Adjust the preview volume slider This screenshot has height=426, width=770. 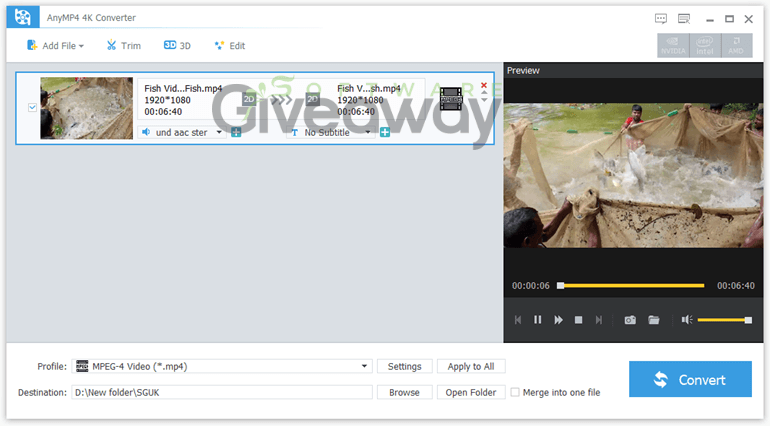pyautogui.click(x=725, y=320)
